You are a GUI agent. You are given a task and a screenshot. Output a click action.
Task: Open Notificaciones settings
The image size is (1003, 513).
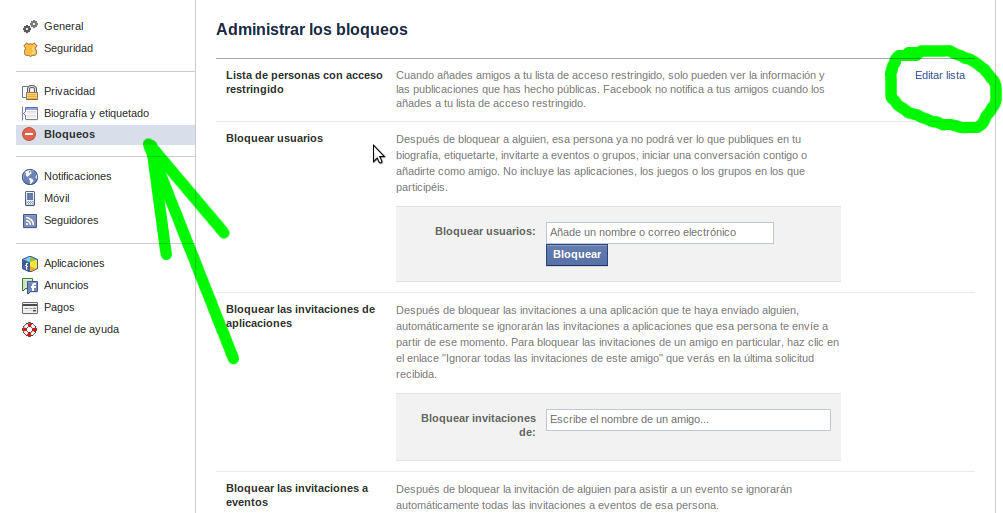coord(77,177)
